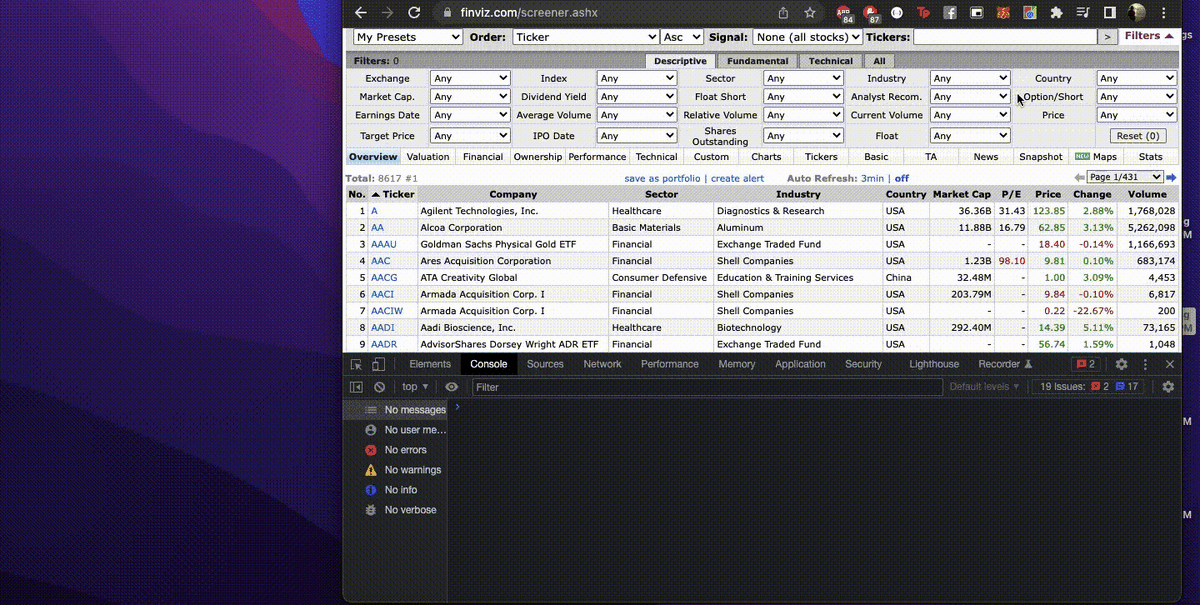This screenshot has width=1200, height=605.
Task: Click the console Filter input field
Action: click(x=707, y=387)
